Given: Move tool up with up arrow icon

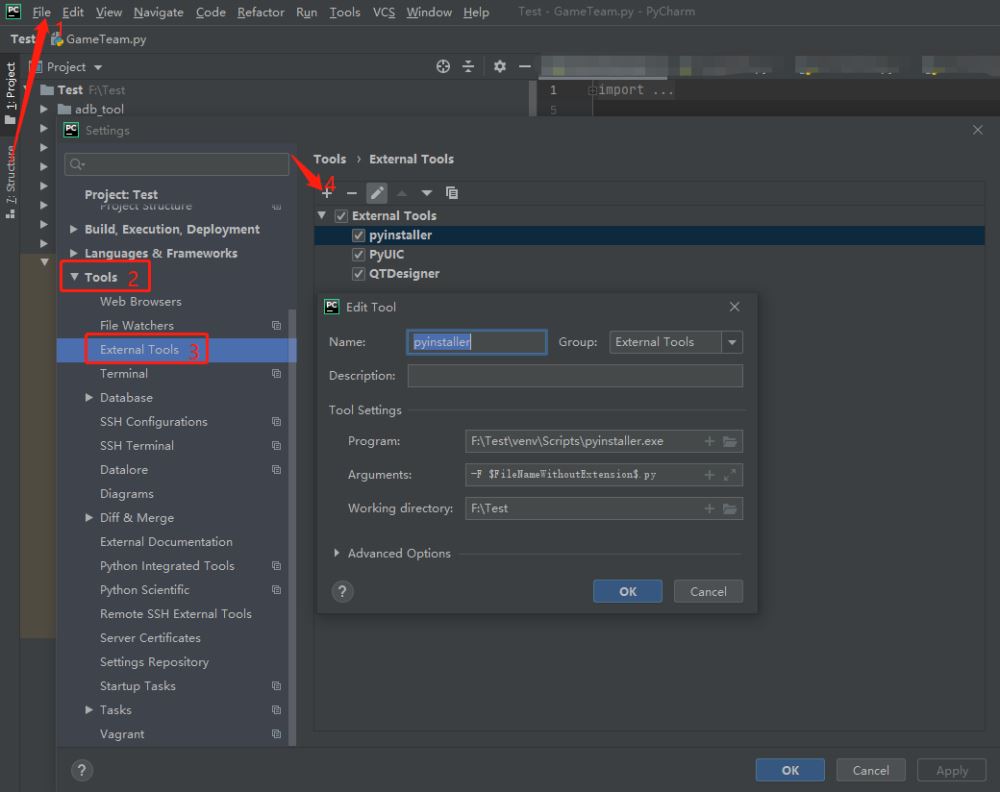Looking at the screenshot, I should (x=402, y=193).
